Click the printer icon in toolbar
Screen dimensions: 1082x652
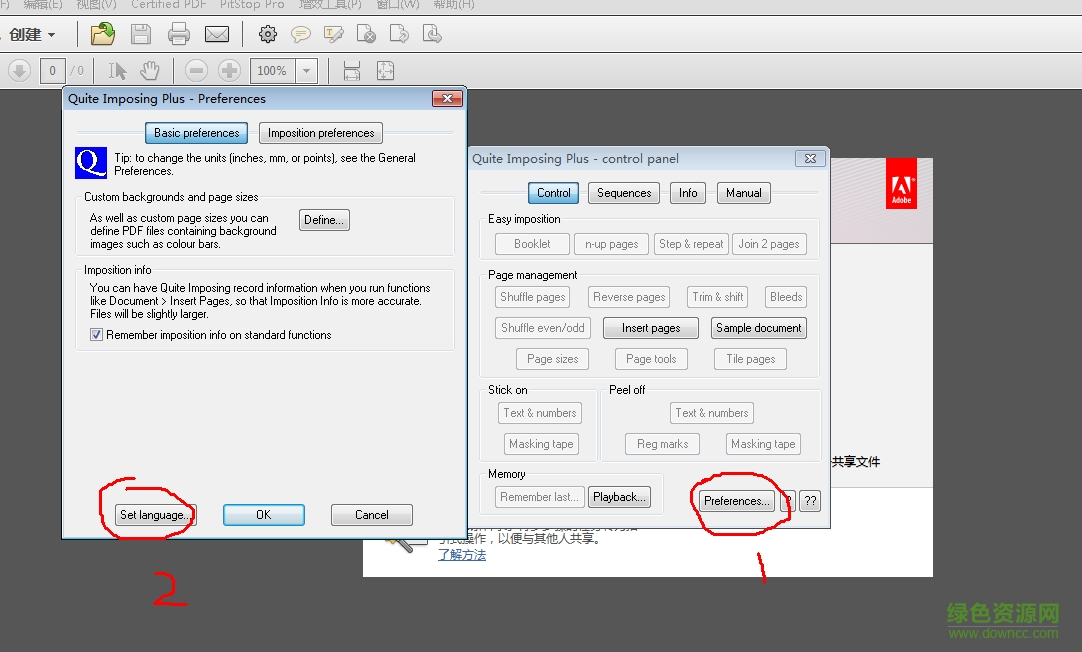(179, 34)
